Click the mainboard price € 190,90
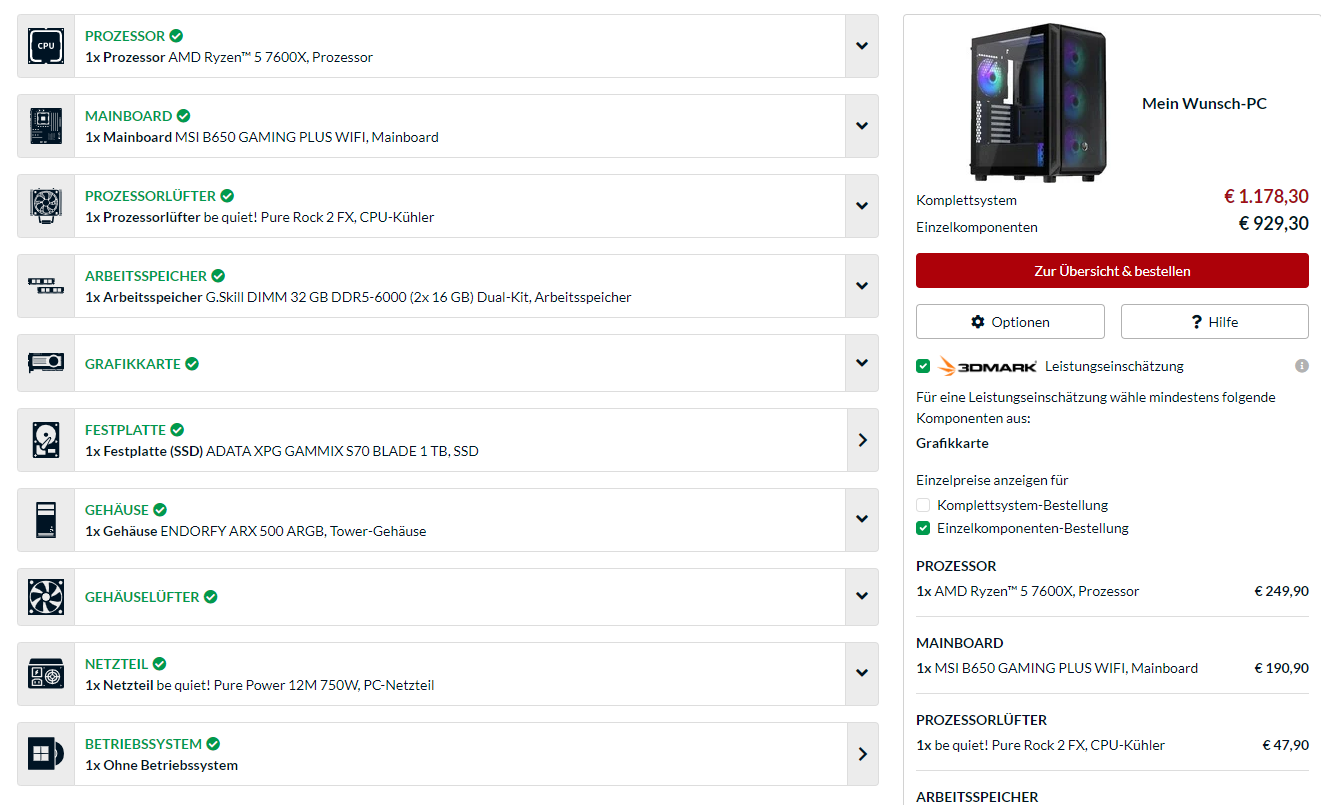 click(x=1282, y=668)
